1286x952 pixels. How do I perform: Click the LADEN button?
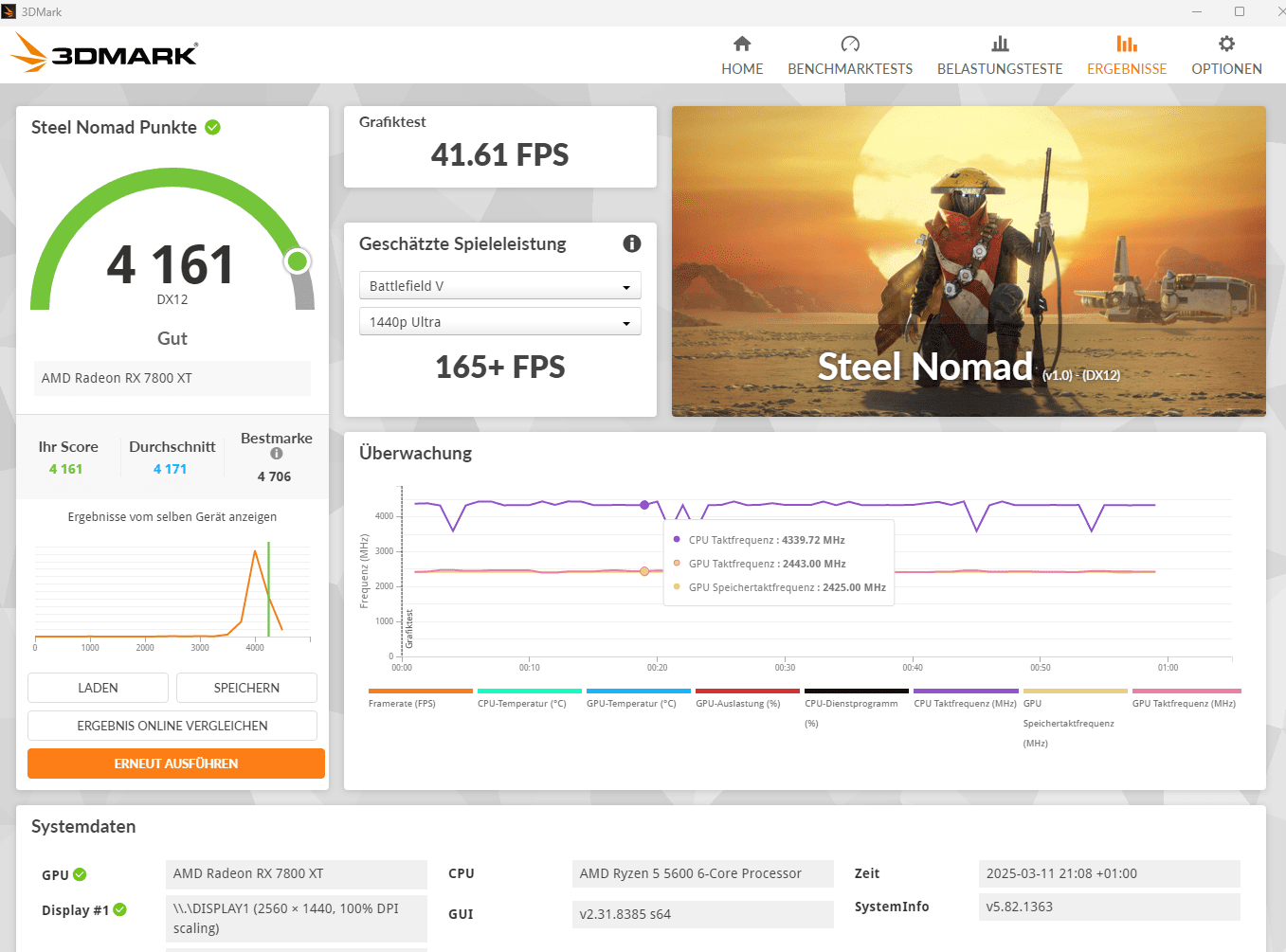tap(98, 688)
